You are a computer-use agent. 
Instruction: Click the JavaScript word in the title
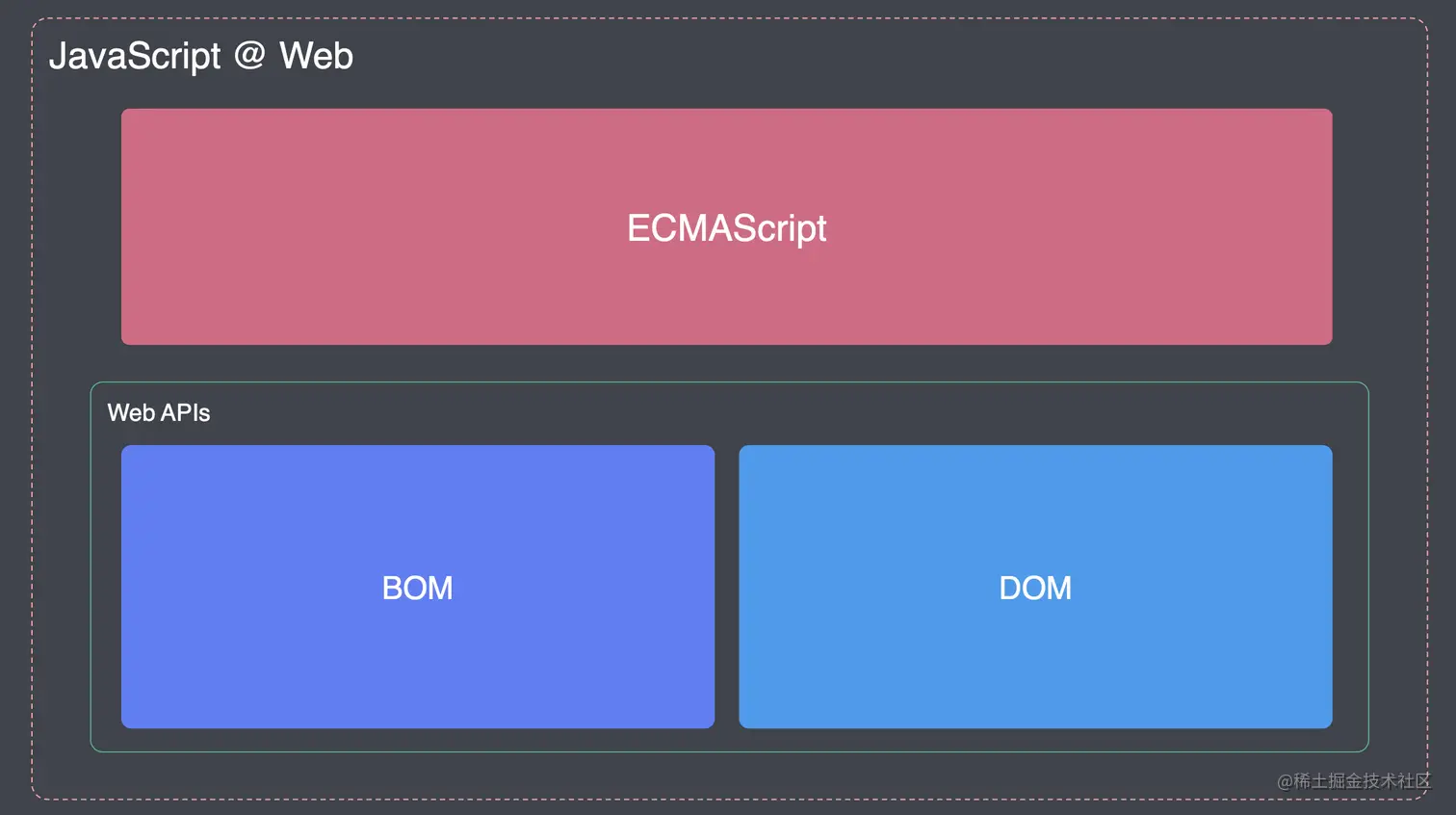point(135,56)
